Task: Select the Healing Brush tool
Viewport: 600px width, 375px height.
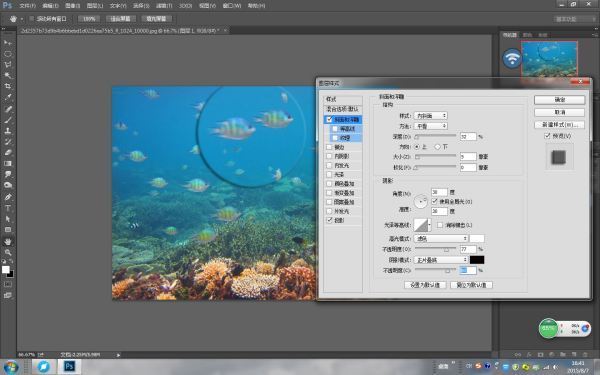Action: [8, 109]
